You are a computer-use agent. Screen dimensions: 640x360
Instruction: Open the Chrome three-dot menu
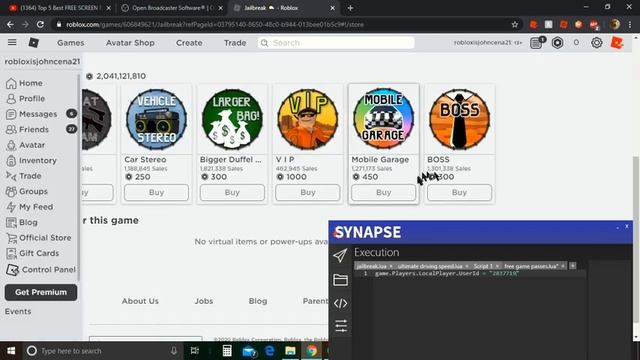[x=630, y=24]
